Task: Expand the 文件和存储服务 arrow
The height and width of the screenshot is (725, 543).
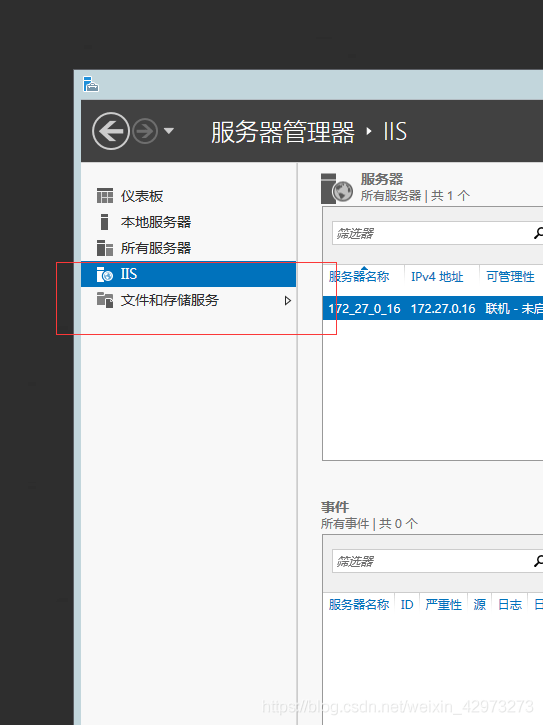Action: (x=288, y=301)
